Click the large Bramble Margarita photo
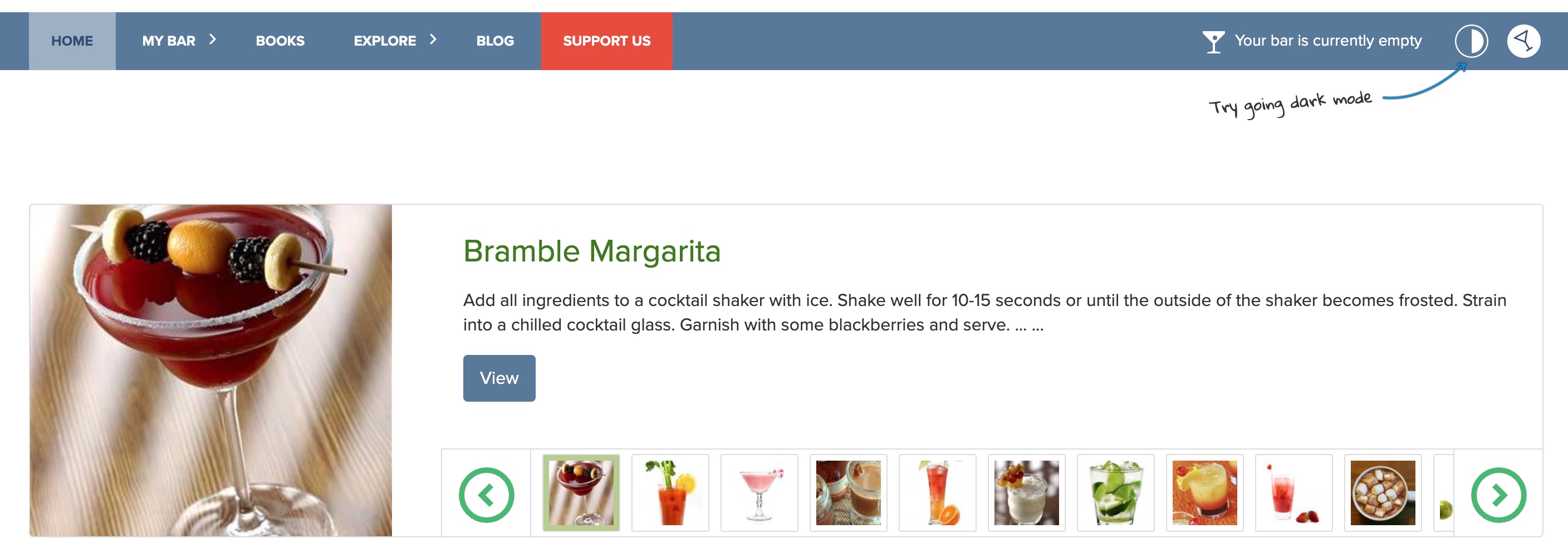Viewport: 1568px width, 553px height. coord(210,370)
